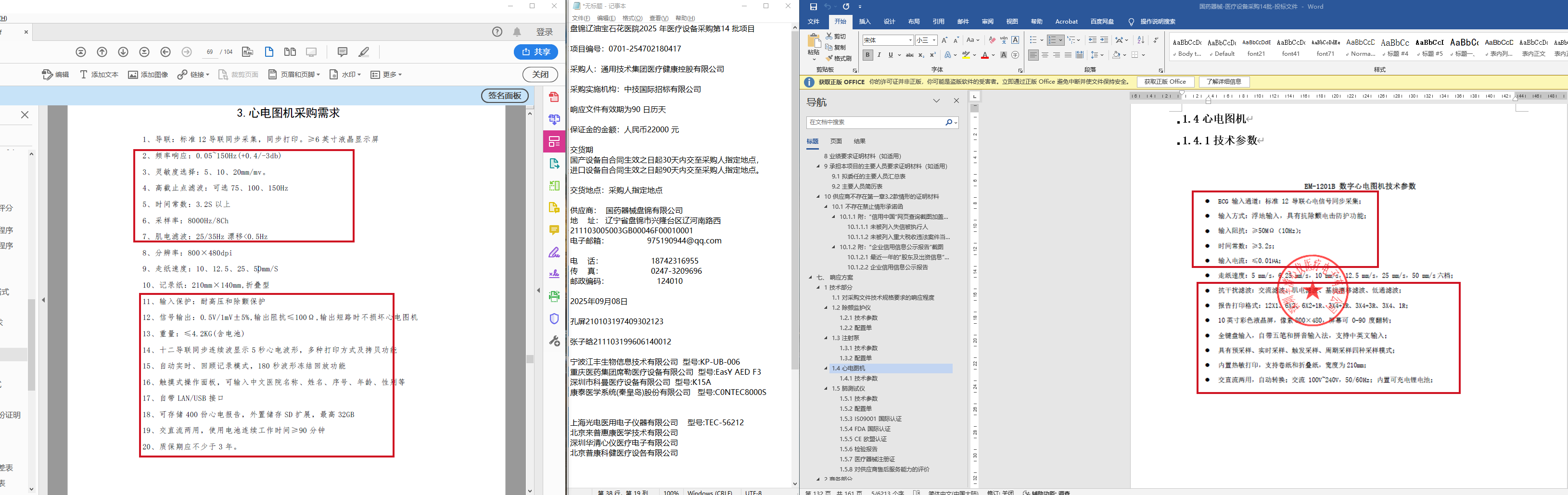Open Notepad 文件(F) menu
Image resolution: width=1568 pixels, height=495 pixels.
[x=581, y=18]
